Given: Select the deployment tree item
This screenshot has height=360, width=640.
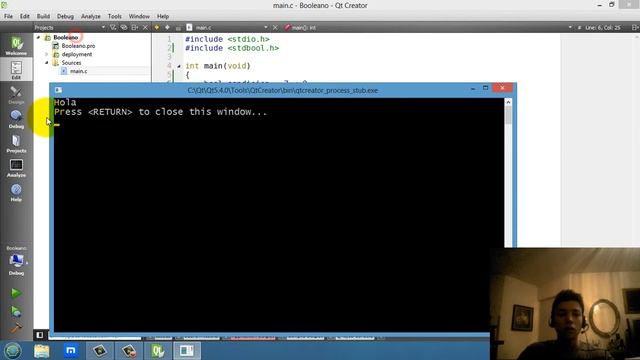Looking at the screenshot, I should click(x=77, y=54).
